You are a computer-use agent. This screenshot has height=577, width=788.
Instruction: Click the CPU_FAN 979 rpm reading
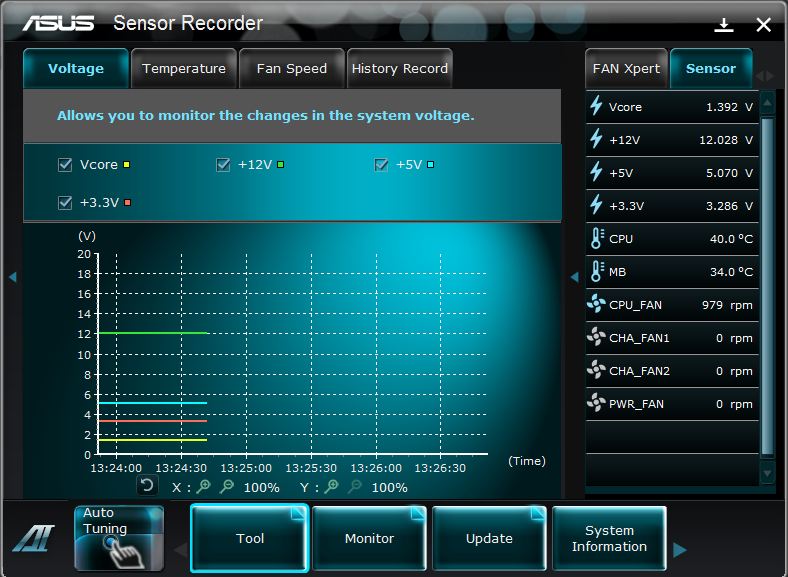727,305
